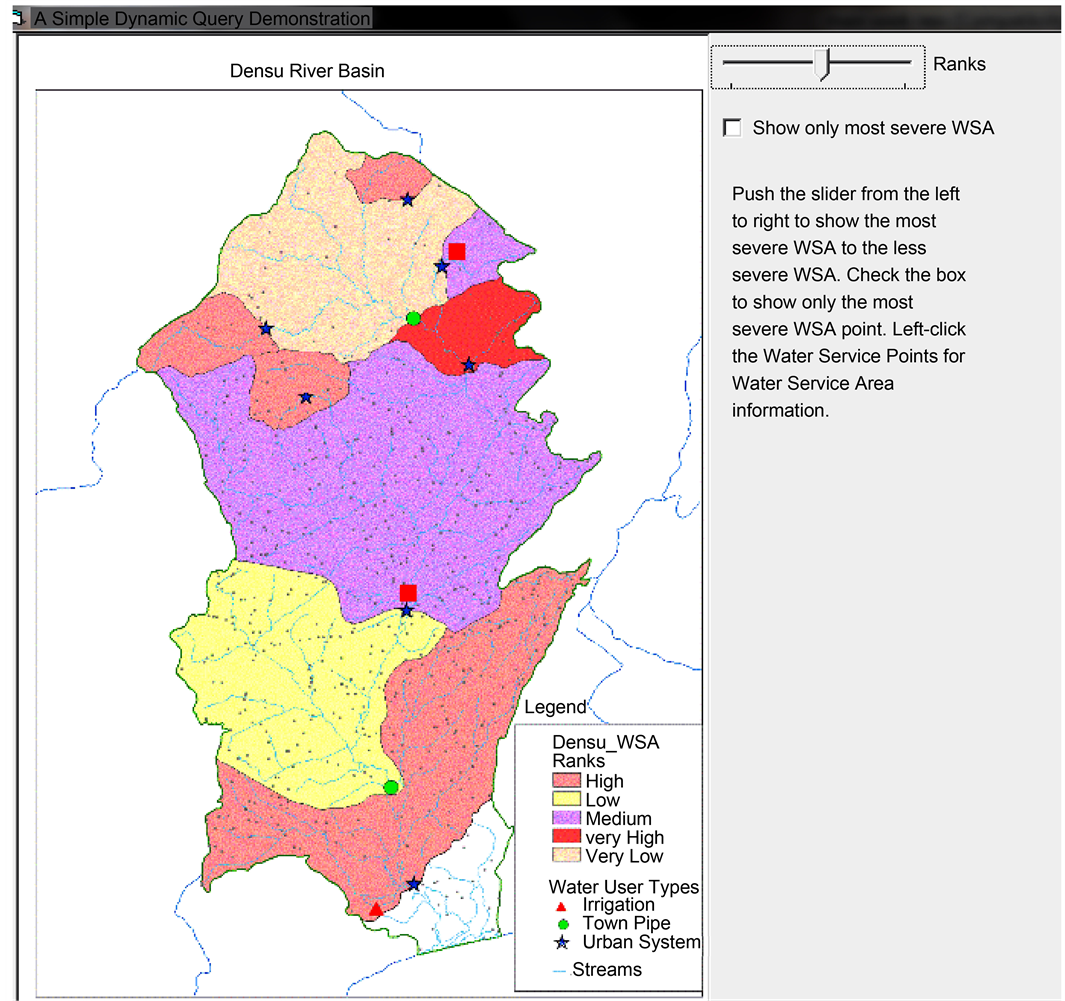The image size is (1065, 1001).
Task: Click the red square marker in the northeastern purple area
Action: 457,250
